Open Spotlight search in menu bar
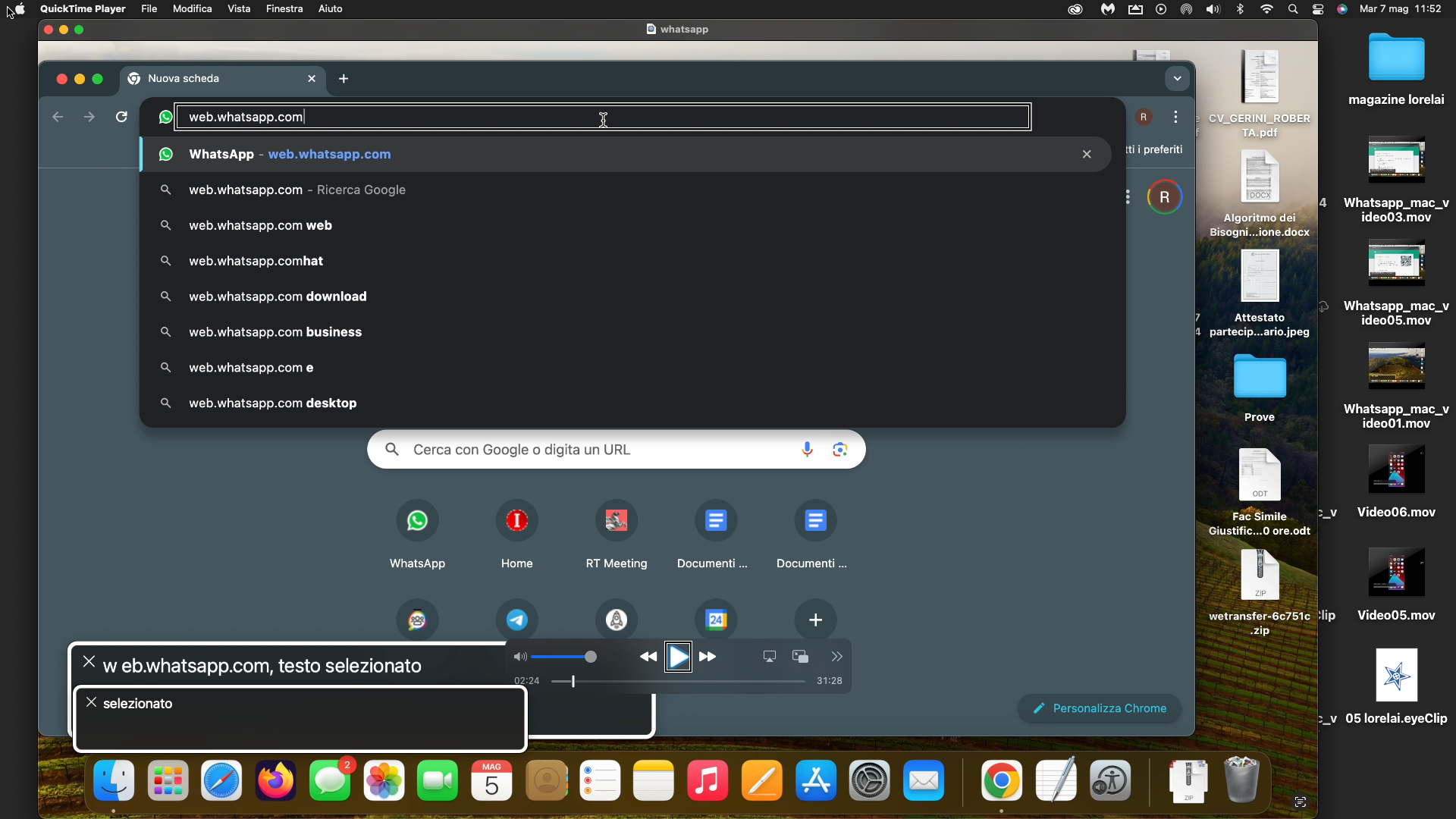This screenshot has width=1456, height=819. (x=1293, y=9)
